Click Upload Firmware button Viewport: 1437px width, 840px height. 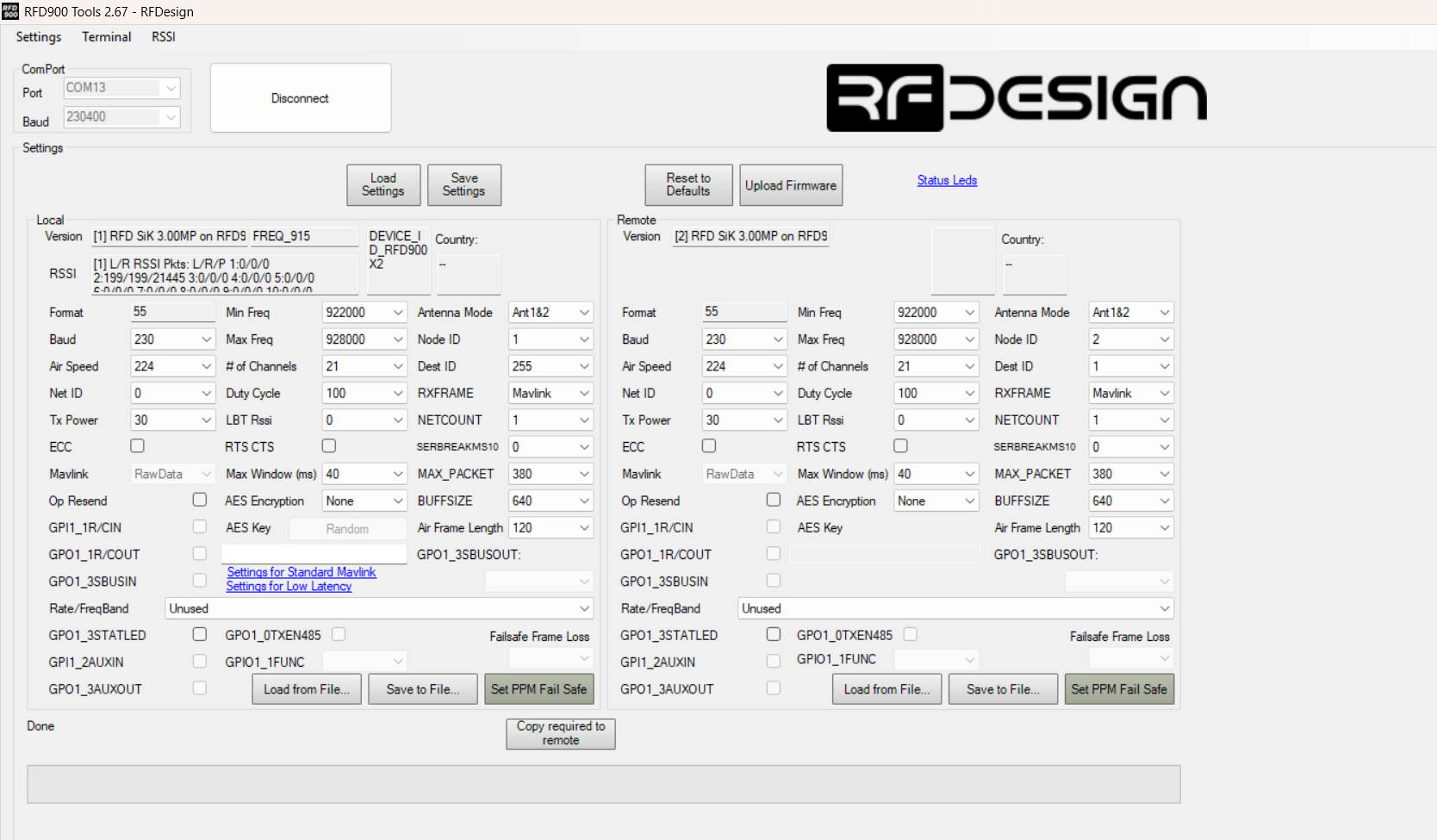pyautogui.click(x=791, y=185)
